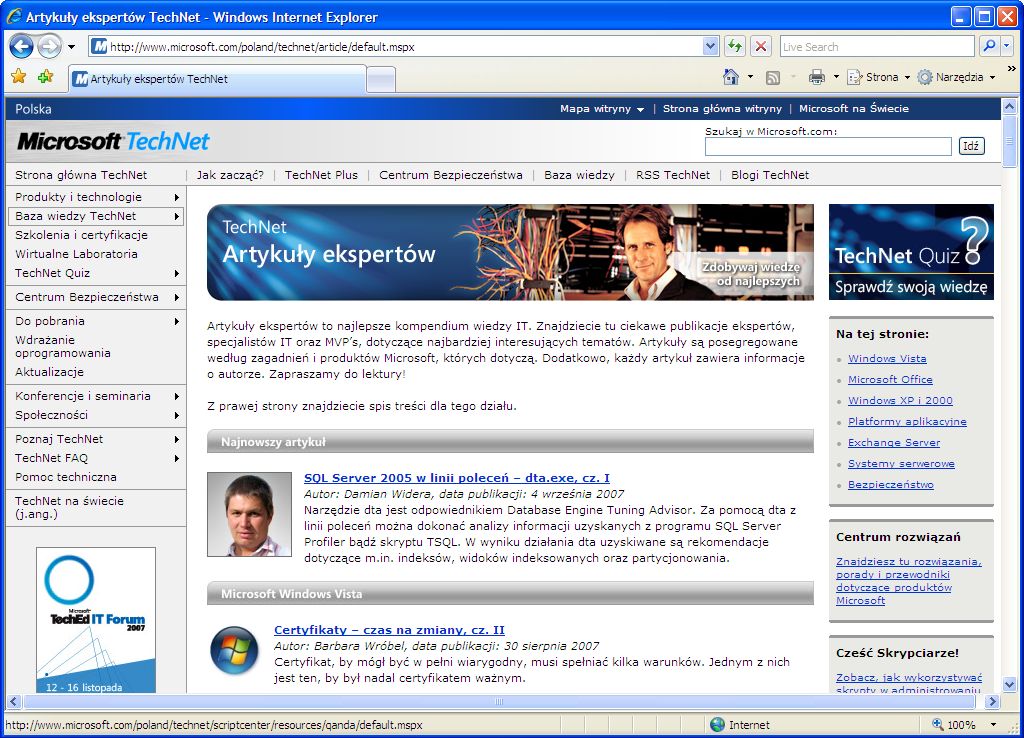Click the Idź search button
1024x738 pixels.
971,146
